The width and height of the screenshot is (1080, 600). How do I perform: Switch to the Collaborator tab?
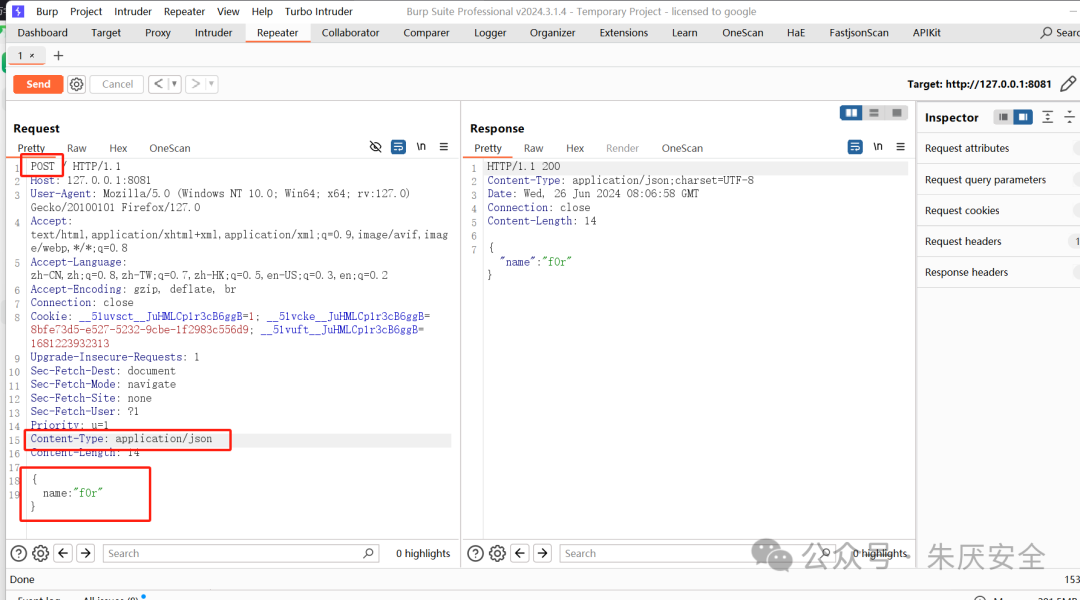click(350, 32)
